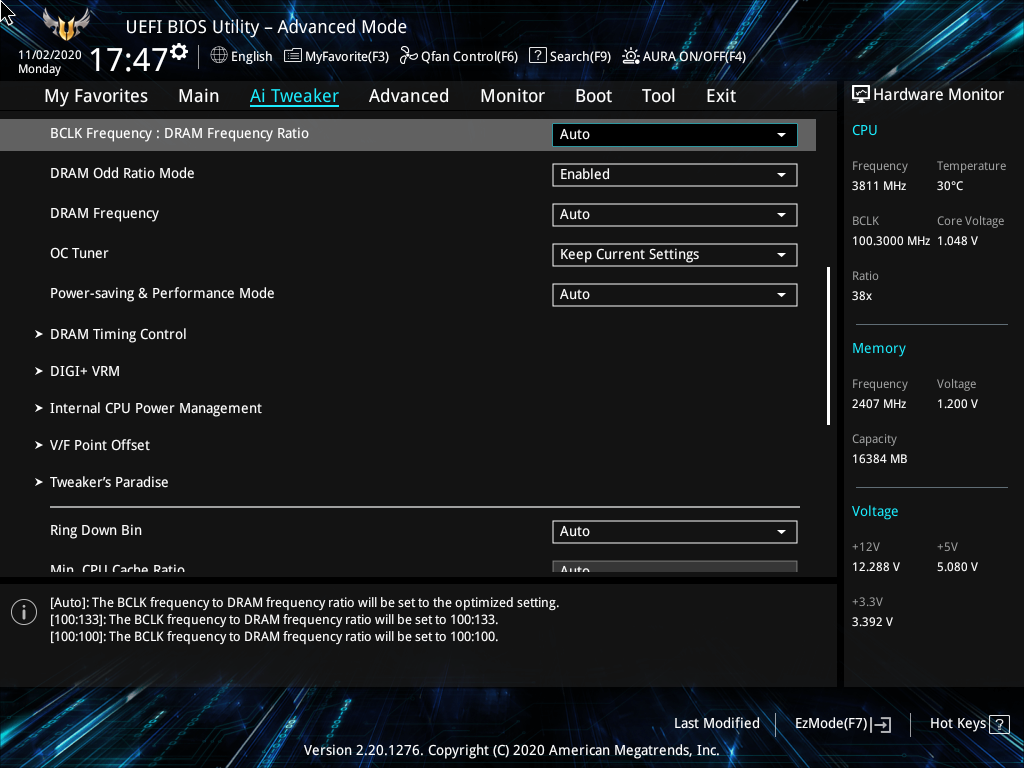Click the settings list scrollbar
Image resolution: width=1024 pixels, height=768 pixels.
[x=828, y=345]
